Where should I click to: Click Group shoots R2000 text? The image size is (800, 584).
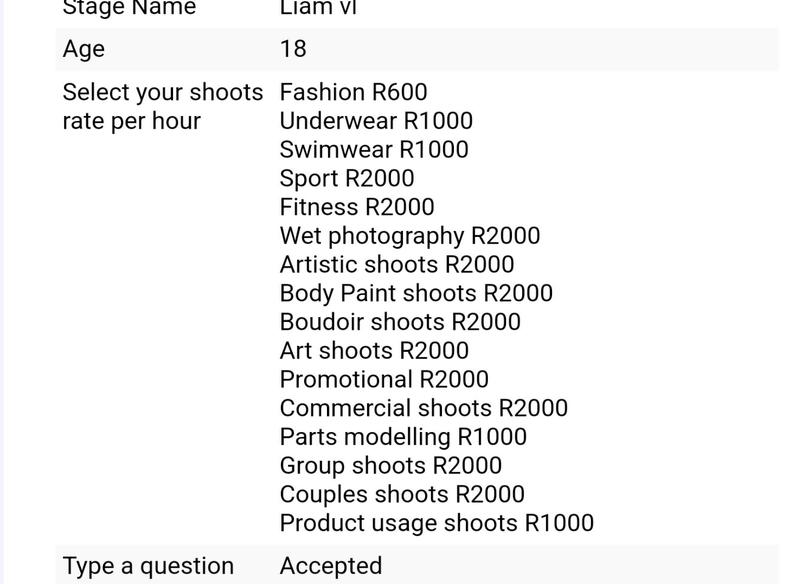coord(391,466)
